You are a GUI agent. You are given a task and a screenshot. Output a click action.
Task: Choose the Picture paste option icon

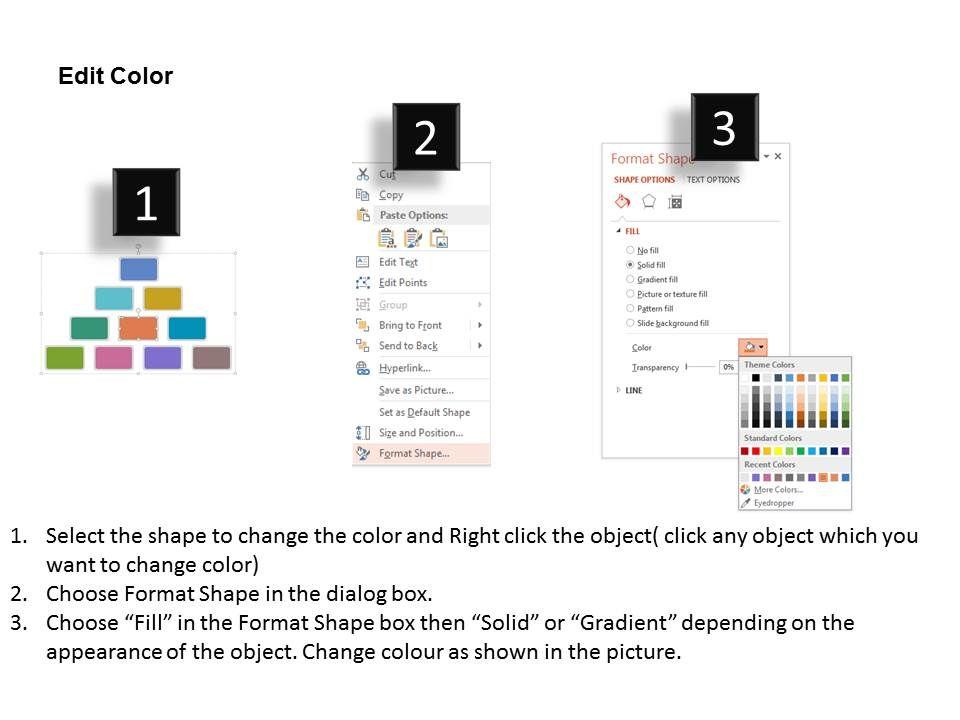(x=438, y=238)
